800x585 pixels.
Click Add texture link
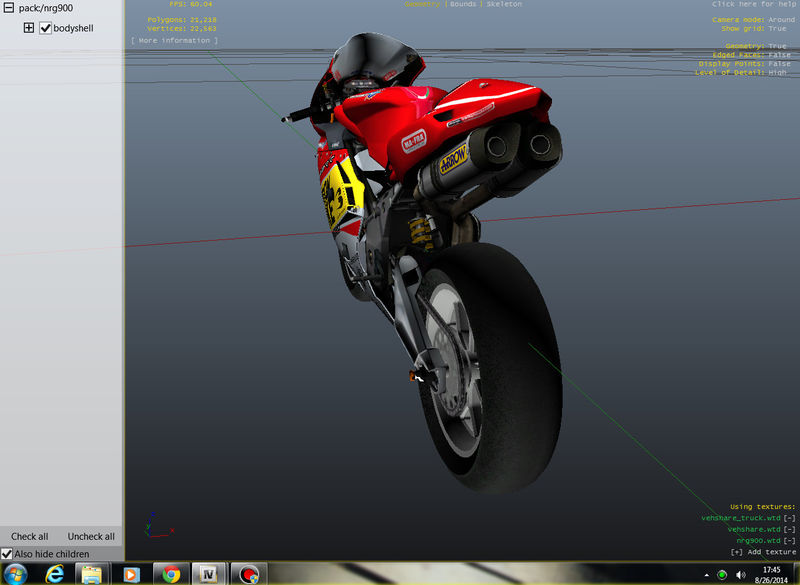tap(763, 552)
